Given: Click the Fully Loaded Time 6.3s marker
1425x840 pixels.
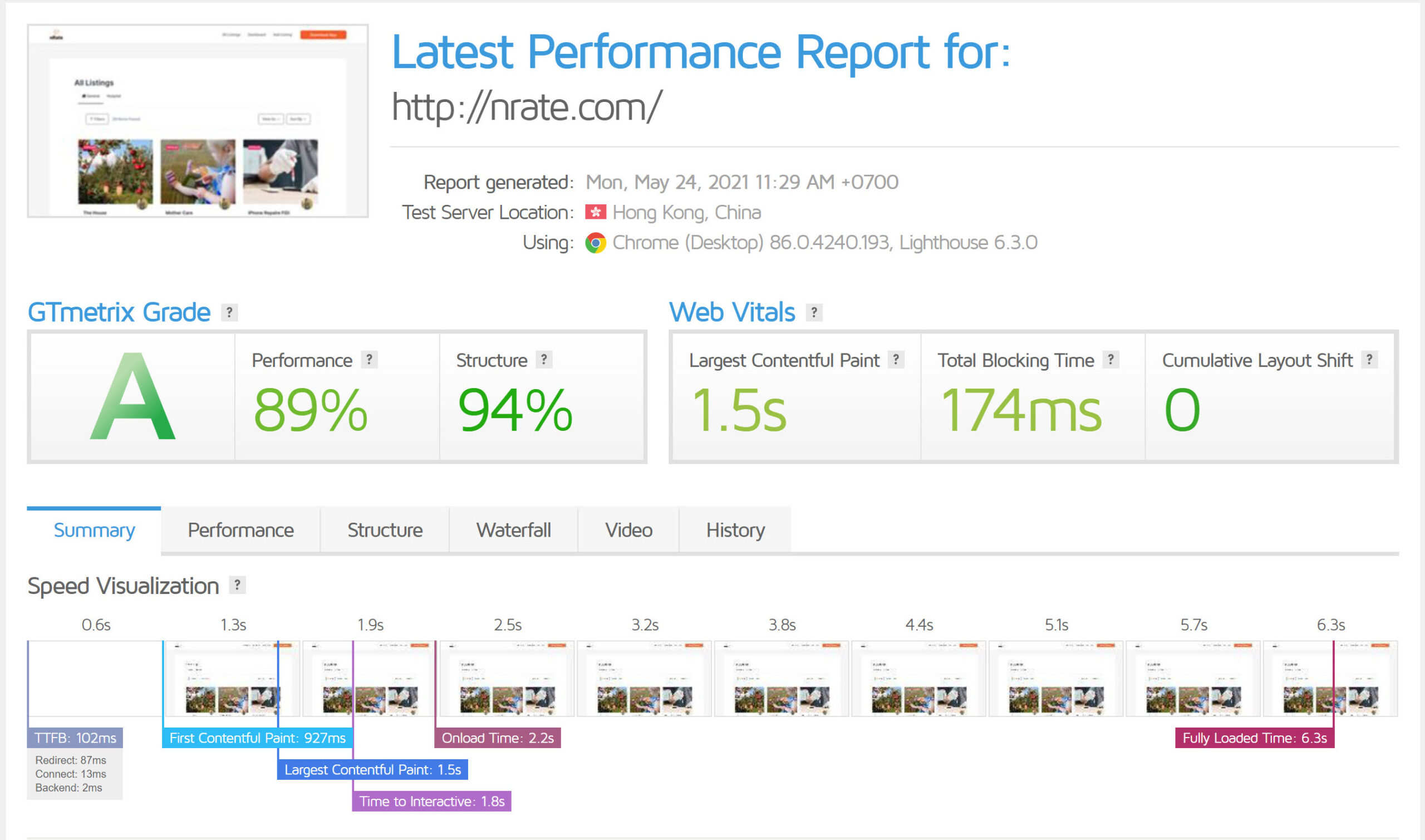Looking at the screenshot, I should 1255,738.
